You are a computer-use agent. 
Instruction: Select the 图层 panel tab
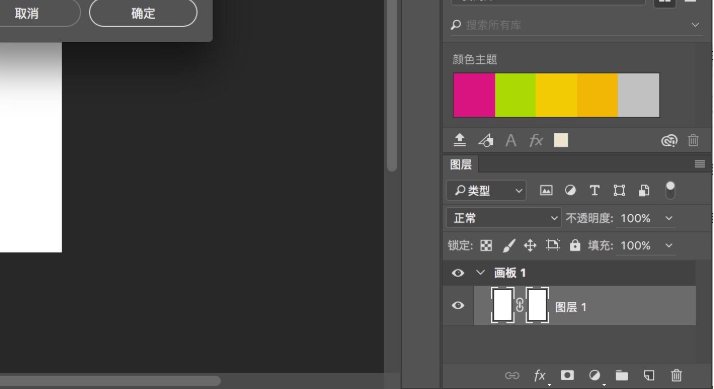tap(461, 164)
